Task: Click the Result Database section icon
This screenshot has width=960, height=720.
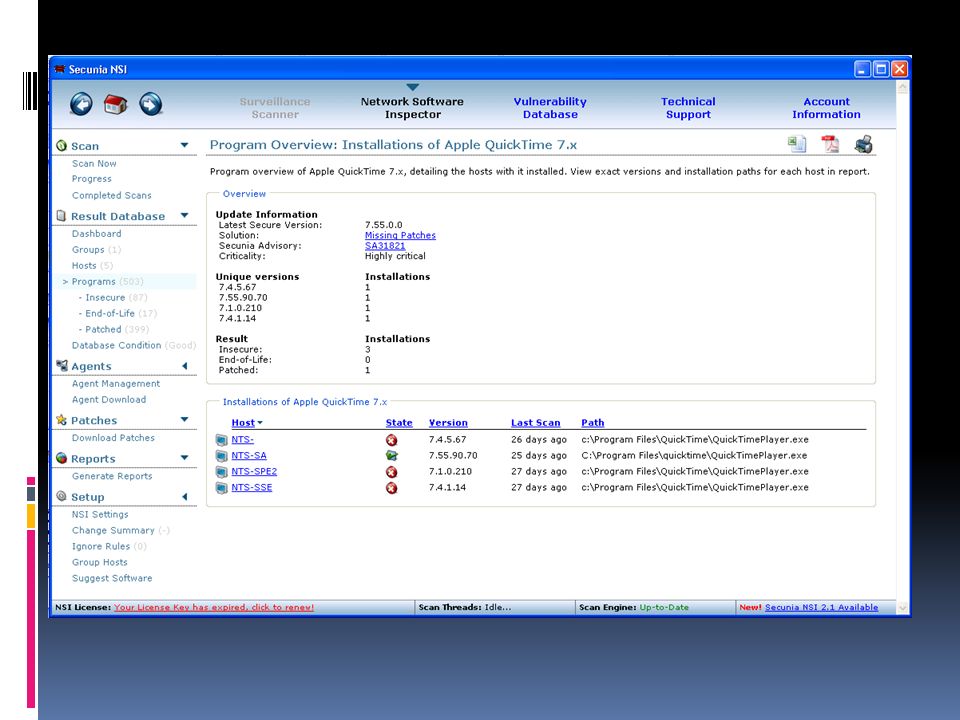Action: pyautogui.click(x=61, y=216)
